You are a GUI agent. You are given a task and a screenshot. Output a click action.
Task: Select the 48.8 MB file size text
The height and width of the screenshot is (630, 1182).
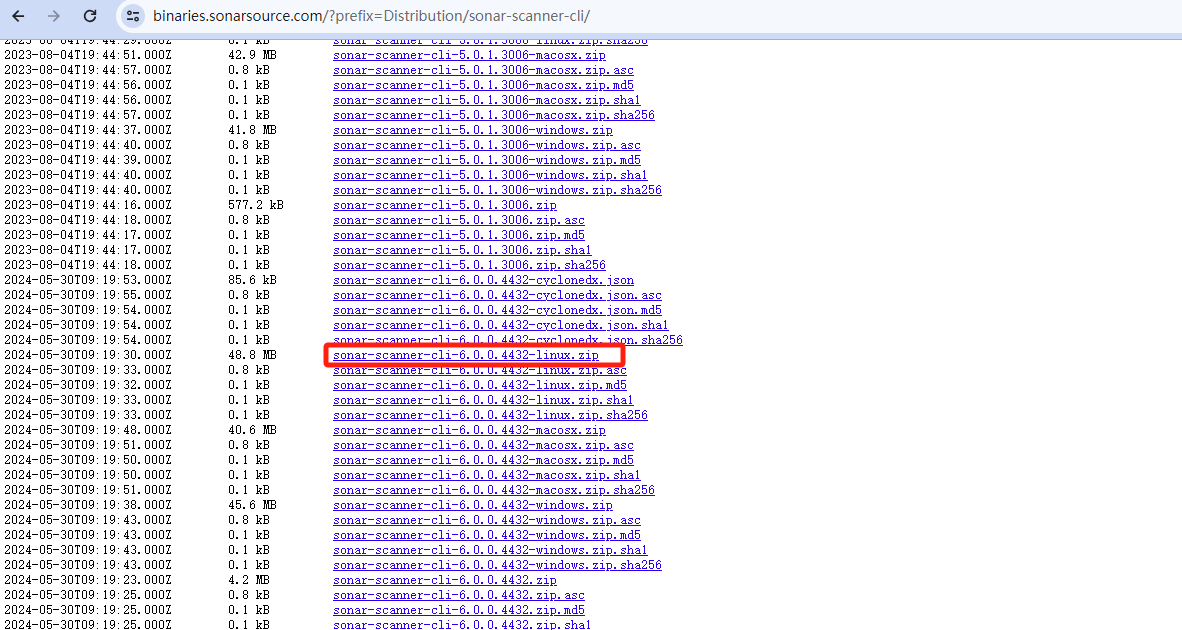253,355
